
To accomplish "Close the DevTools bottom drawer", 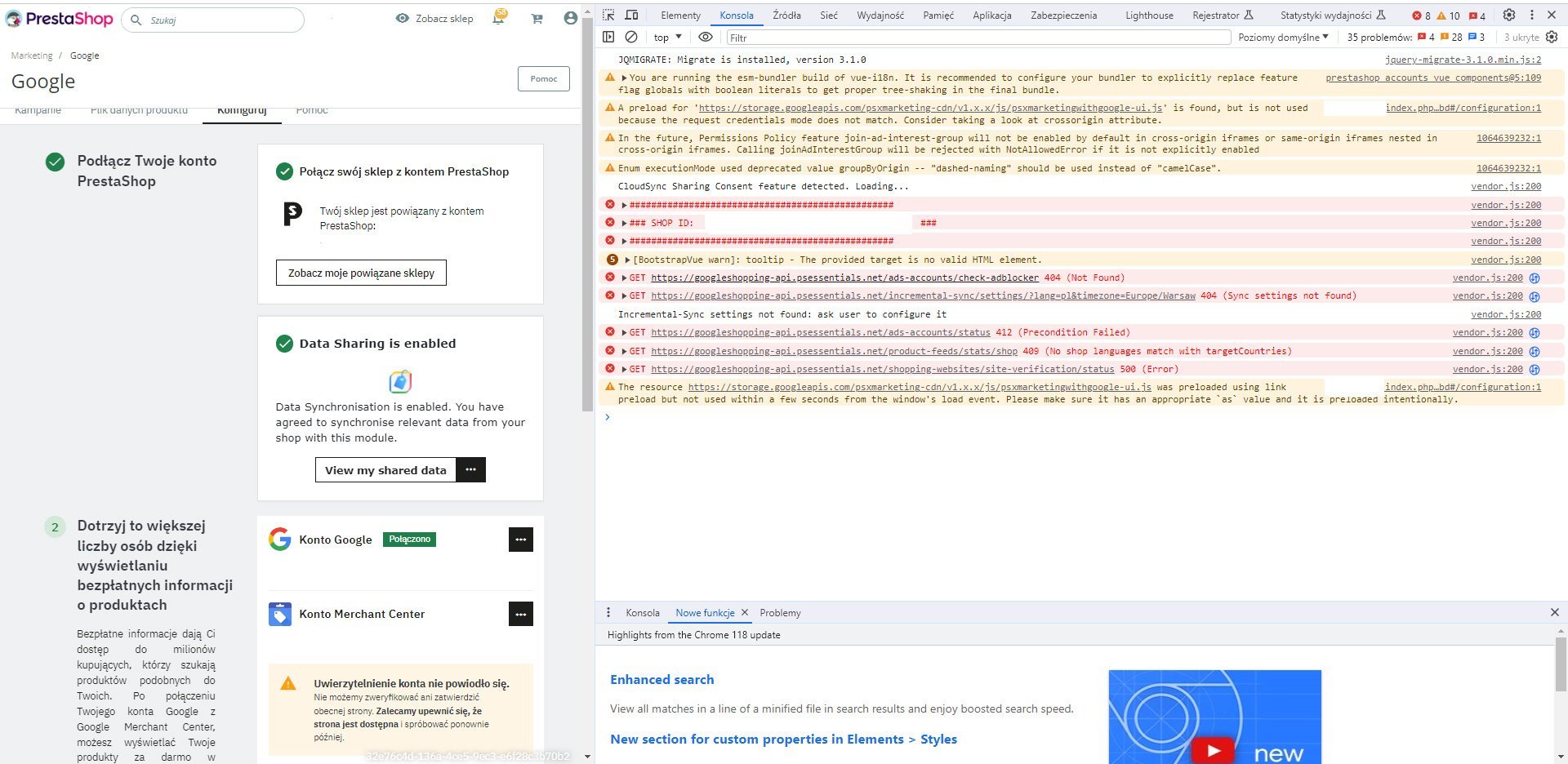I will click(x=1555, y=612).
